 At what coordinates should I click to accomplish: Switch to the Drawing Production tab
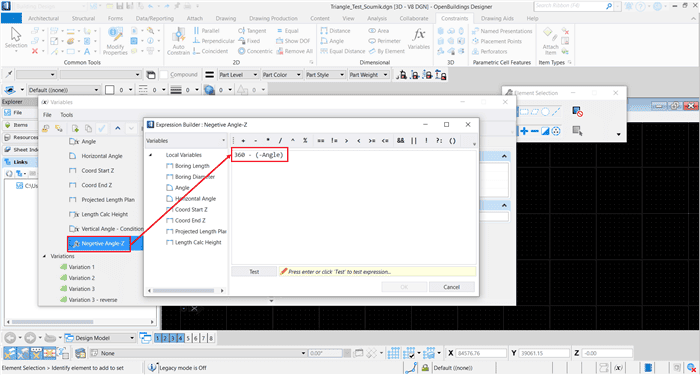click(x=273, y=18)
